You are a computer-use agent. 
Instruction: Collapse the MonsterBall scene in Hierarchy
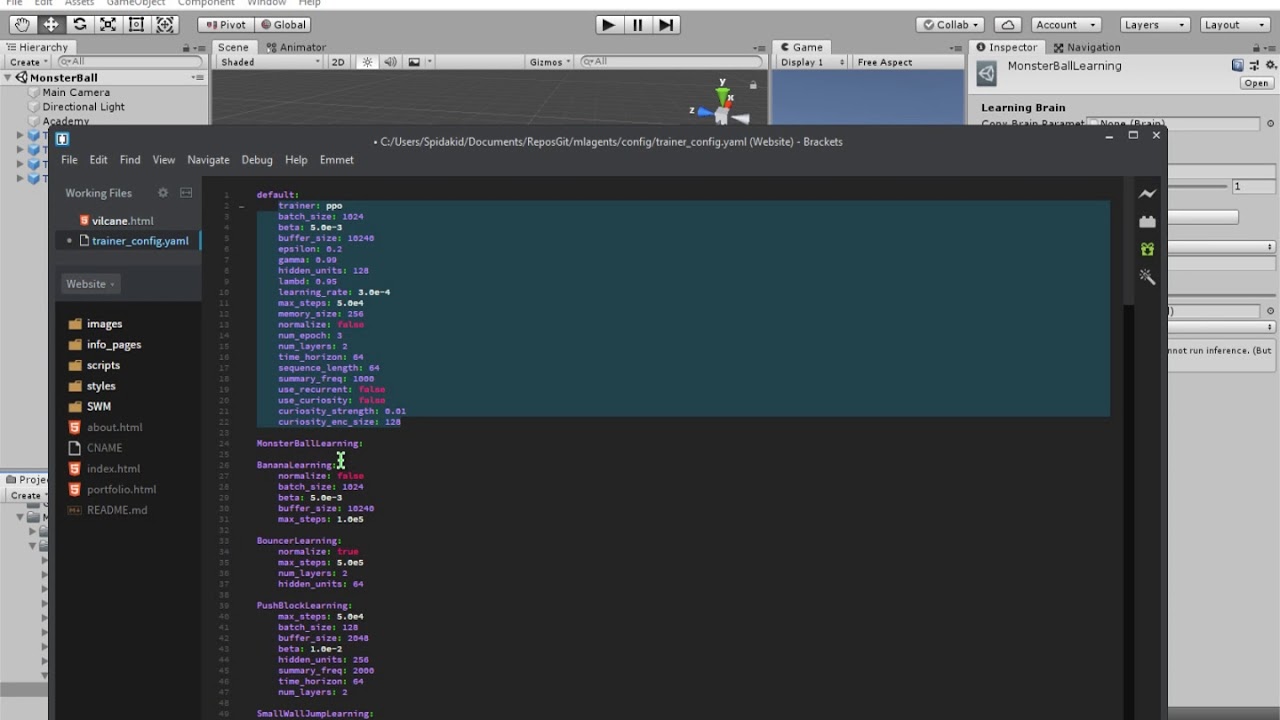point(9,77)
